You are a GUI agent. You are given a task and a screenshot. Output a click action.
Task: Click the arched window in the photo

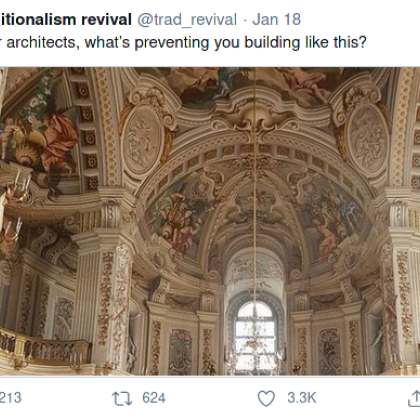[x=255, y=337]
